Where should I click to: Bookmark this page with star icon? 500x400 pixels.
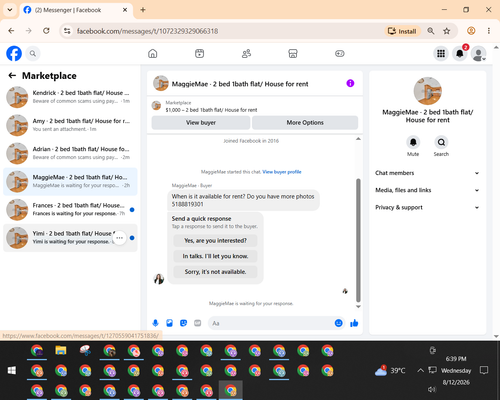(447, 31)
